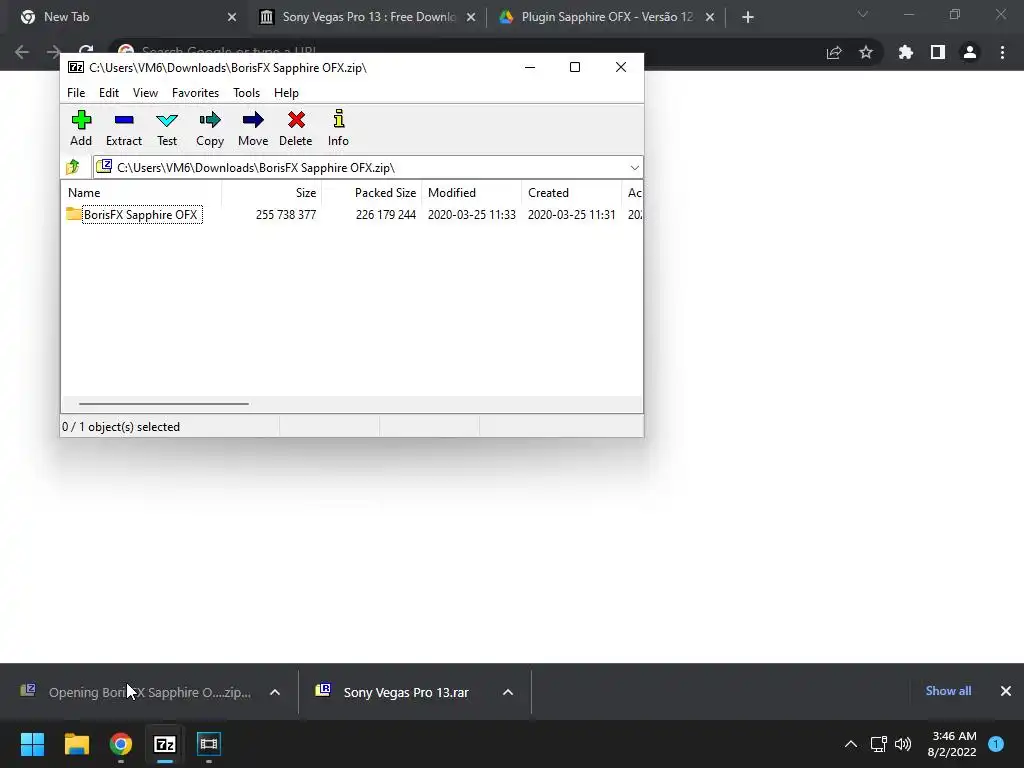Open the clock and date panel
The height and width of the screenshot is (768, 1024).
point(952,744)
